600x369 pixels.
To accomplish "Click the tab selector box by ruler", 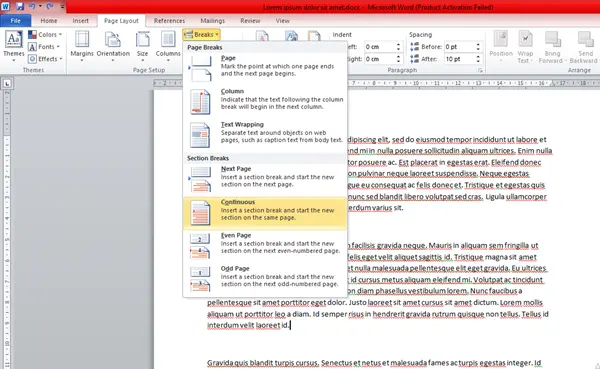I will (7, 83).
